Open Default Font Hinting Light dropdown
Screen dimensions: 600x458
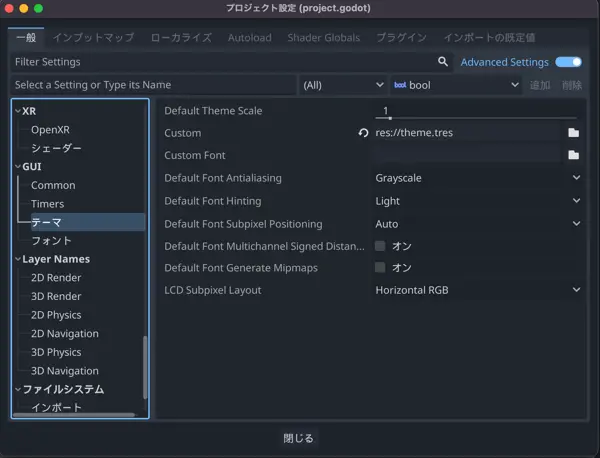tap(478, 201)
